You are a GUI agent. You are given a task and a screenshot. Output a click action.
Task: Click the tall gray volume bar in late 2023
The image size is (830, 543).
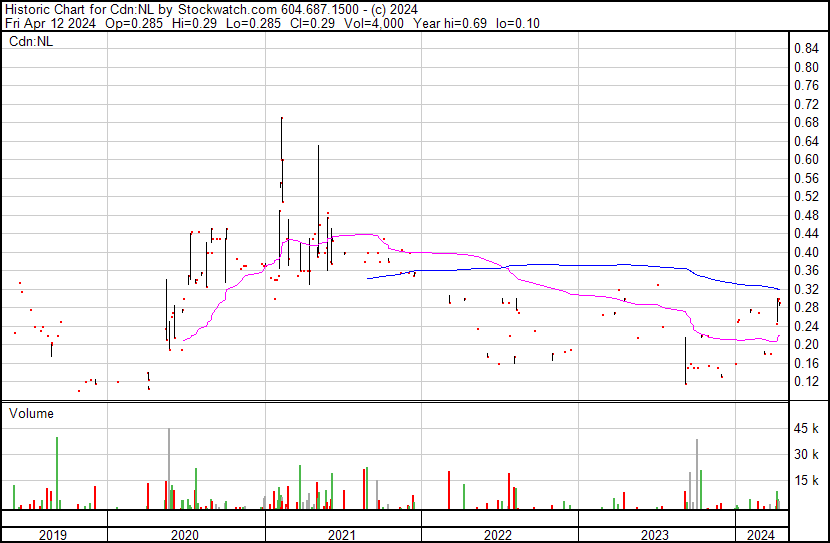(697, 474)
